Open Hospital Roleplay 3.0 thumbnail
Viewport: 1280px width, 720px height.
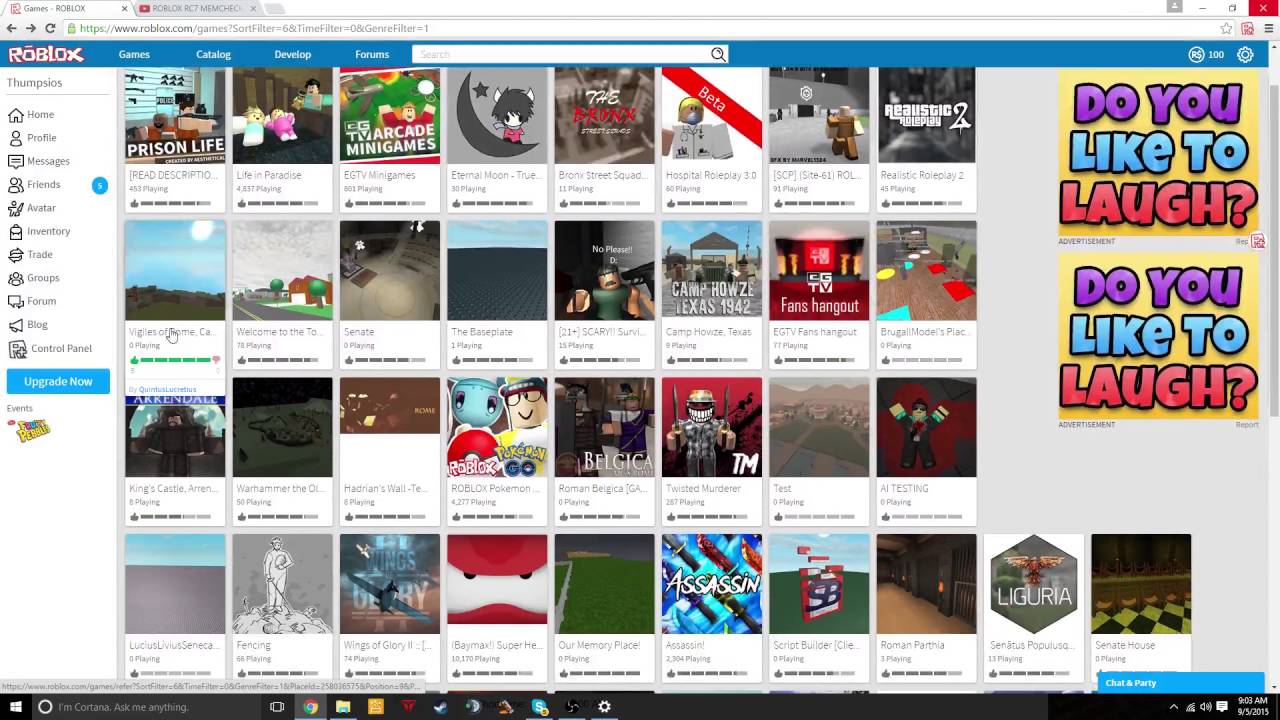(x=712, y=114)
